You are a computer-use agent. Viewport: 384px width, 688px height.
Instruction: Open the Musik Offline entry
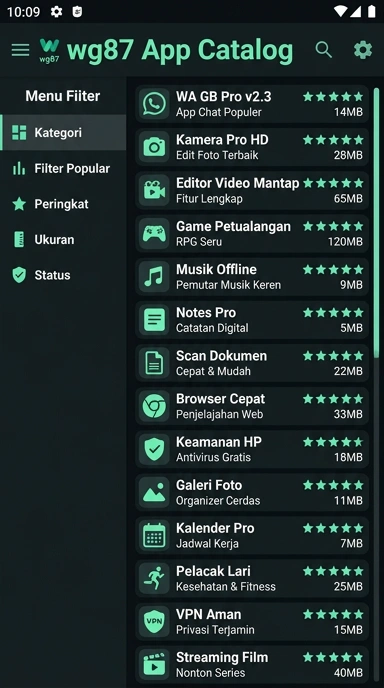click(252, 276)
